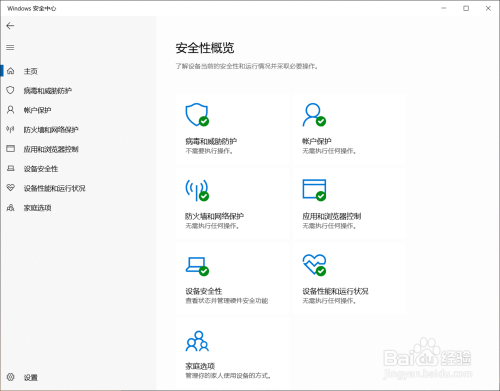The width and height of the screenshot is (500, 391).
Task: Click the window icon for 应用和浏览器控制 in sidebar
Action: 11,149
